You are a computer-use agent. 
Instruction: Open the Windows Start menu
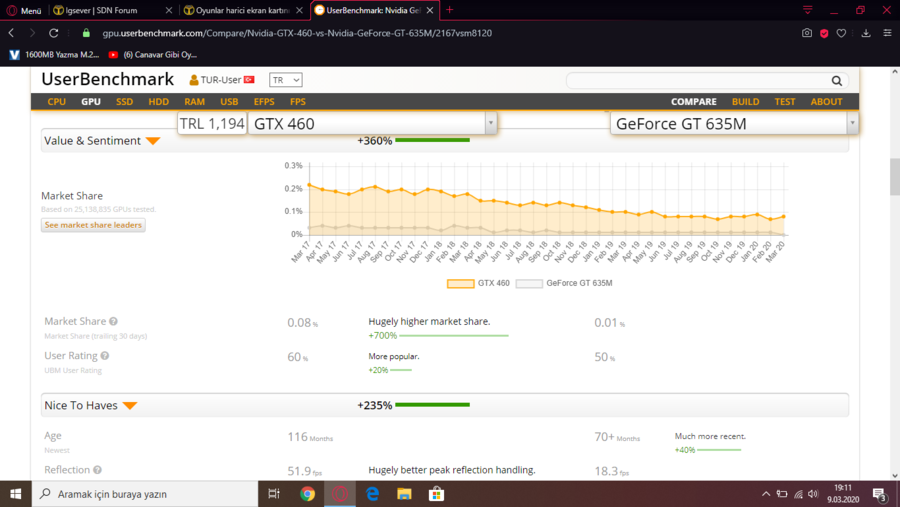15,494
